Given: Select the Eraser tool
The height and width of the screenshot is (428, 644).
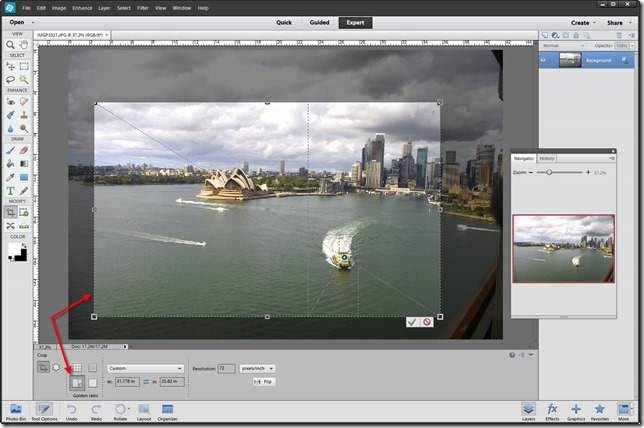Looking at the screenshot, I should (x=24, y=150).
